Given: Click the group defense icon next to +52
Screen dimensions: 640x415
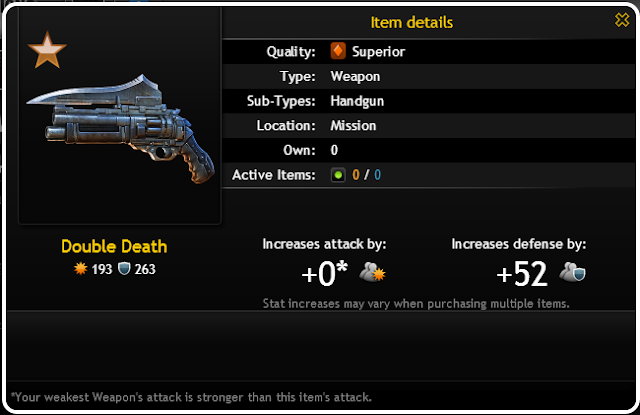Looking at the screenshot, I should [x=572, y=272].
